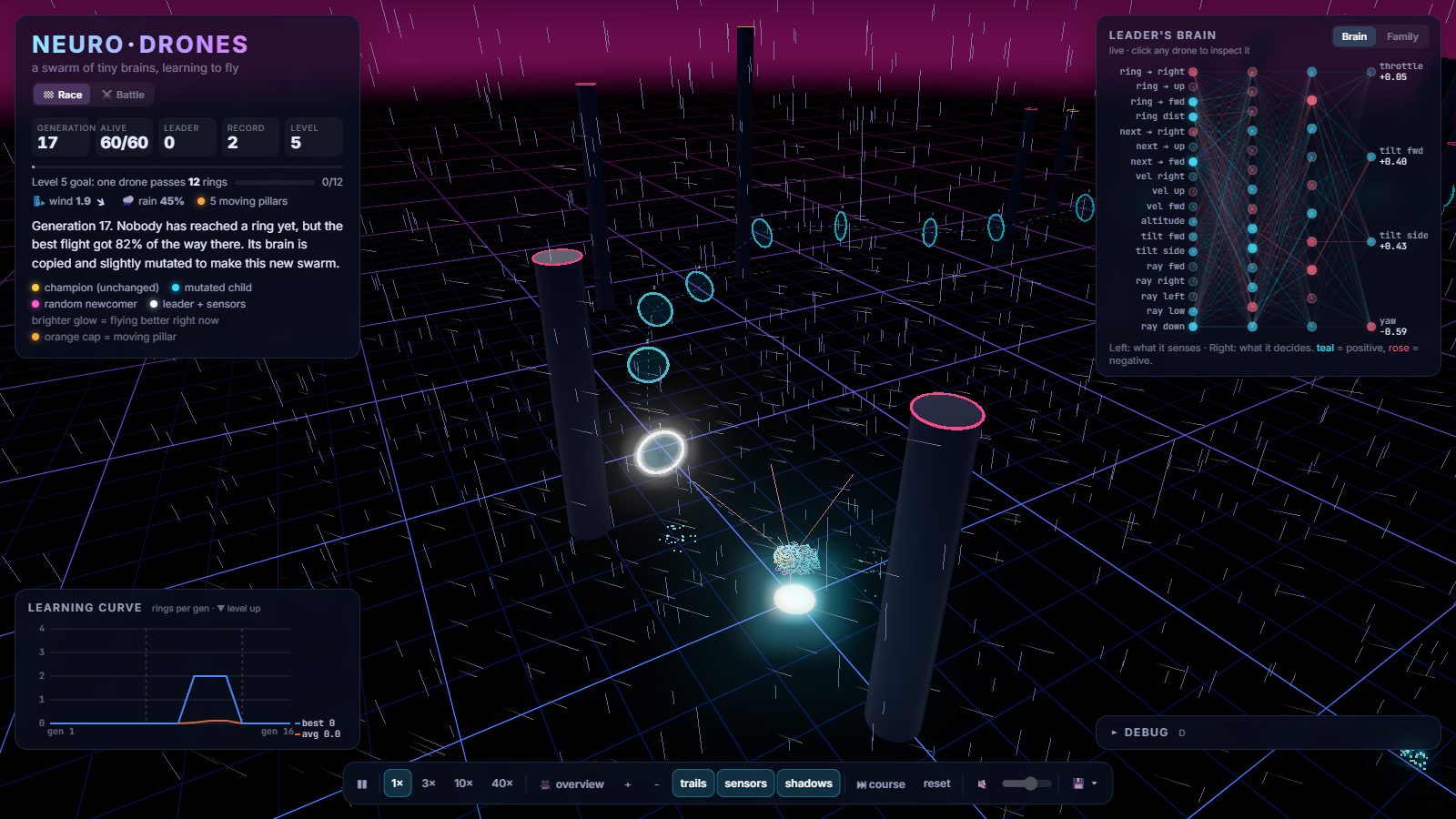1456x819 pixels.
Task: Mute the sound with speaker icon
Action: [x=982, y=784]
